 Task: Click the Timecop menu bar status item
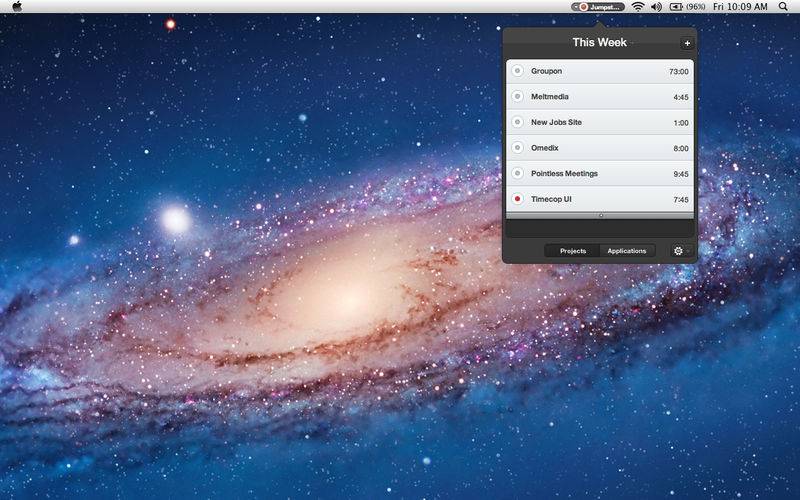(x=598, y=7)
